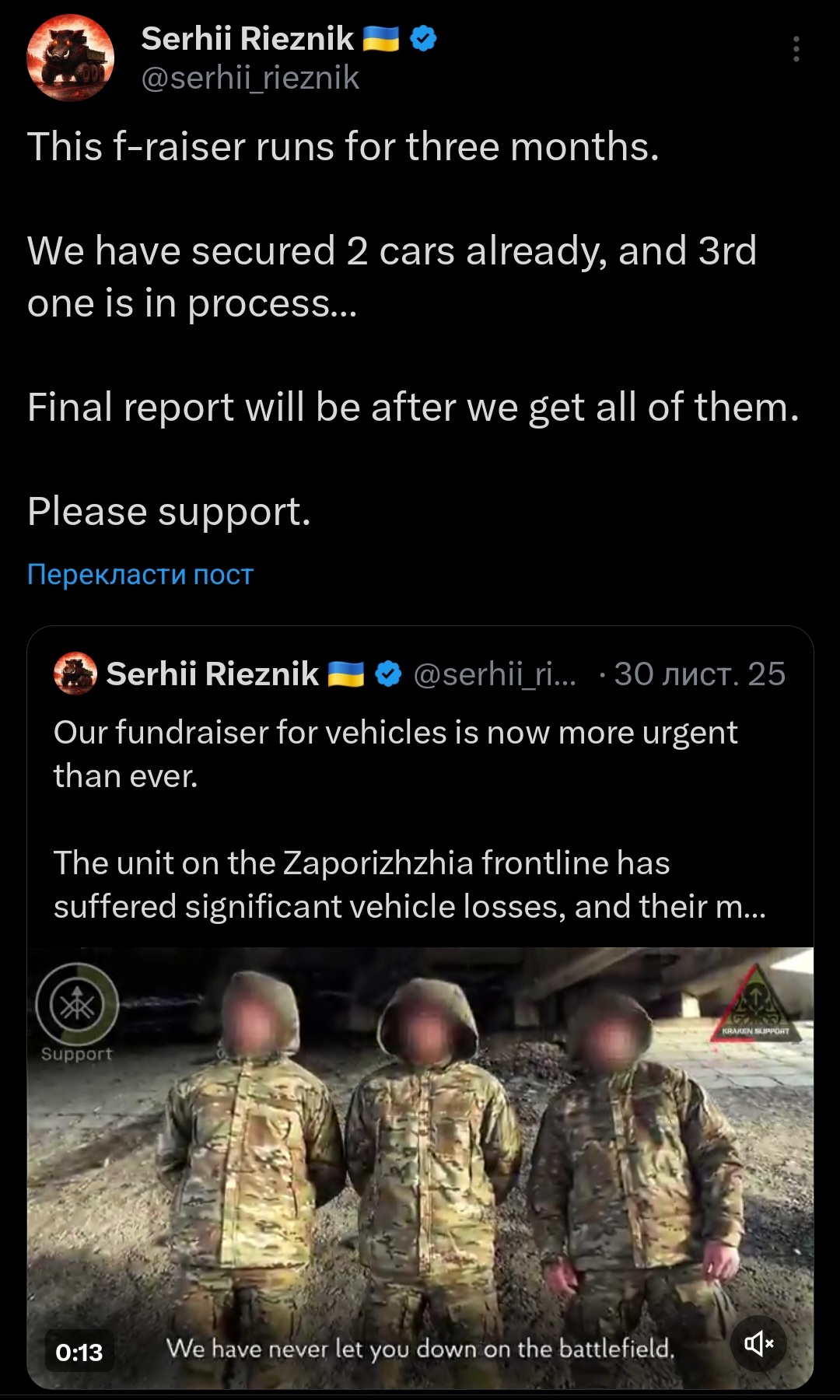Translate the post via Перекласти пост
Screen dimensions: 840x1400
[x=140, y=574]
